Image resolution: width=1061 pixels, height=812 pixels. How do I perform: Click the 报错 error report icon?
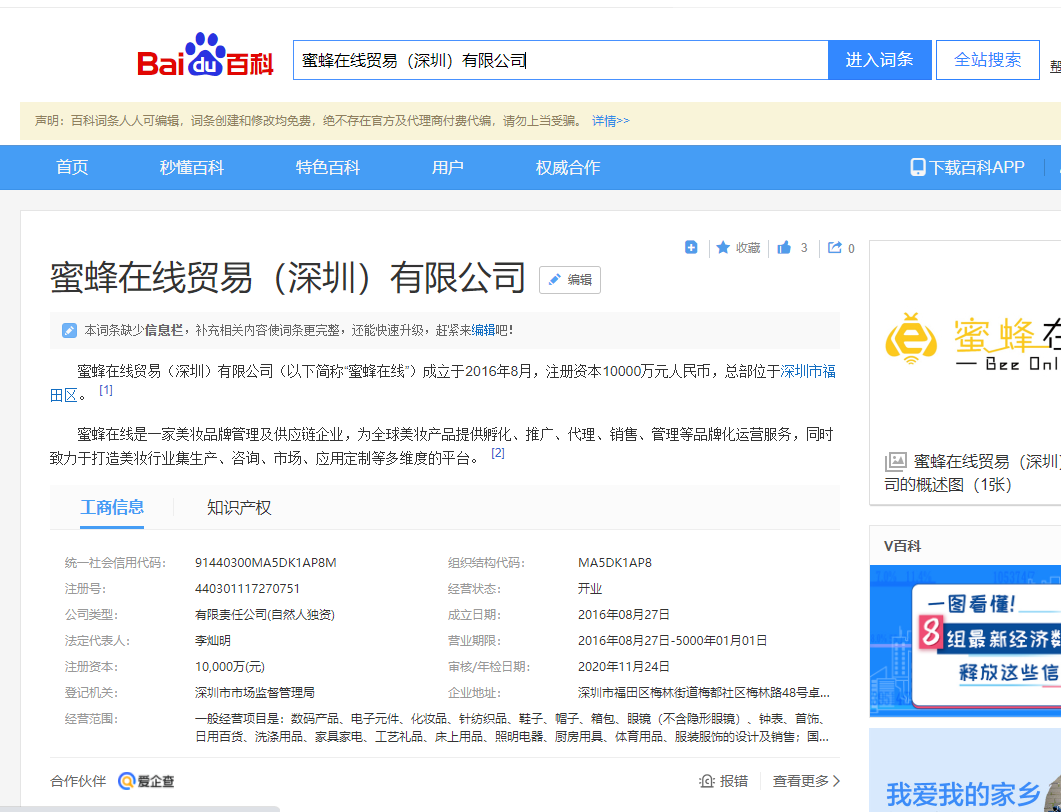(707, 781)
